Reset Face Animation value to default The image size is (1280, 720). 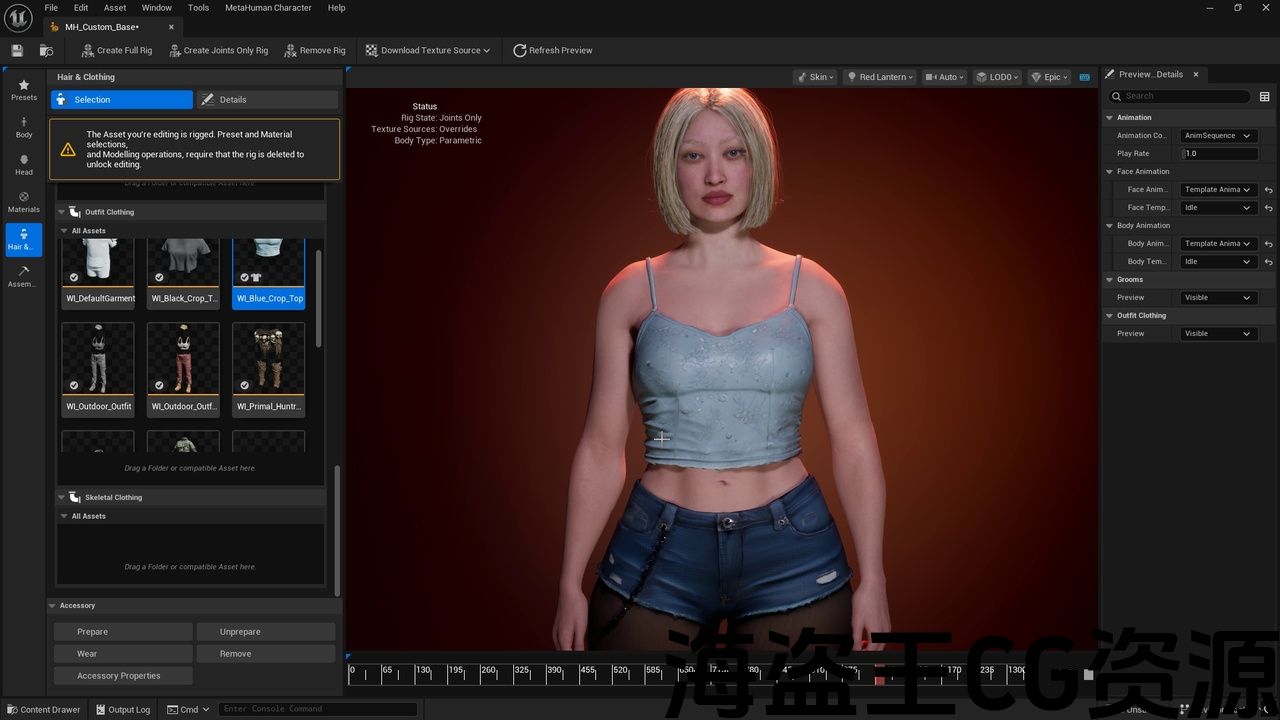tap(1268, 190)
